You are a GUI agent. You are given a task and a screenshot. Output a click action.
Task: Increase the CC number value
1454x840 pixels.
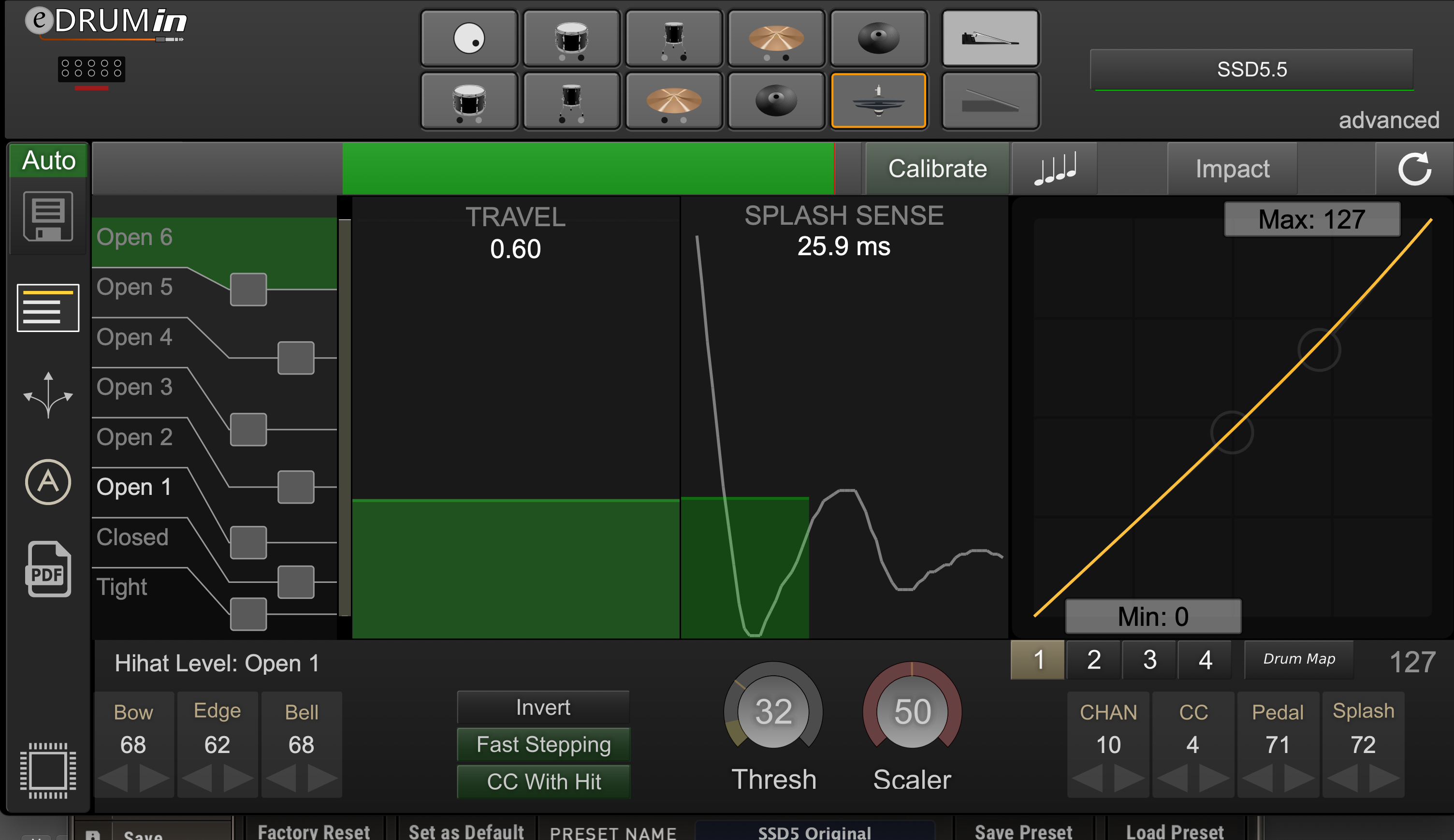click(1215, 778)
